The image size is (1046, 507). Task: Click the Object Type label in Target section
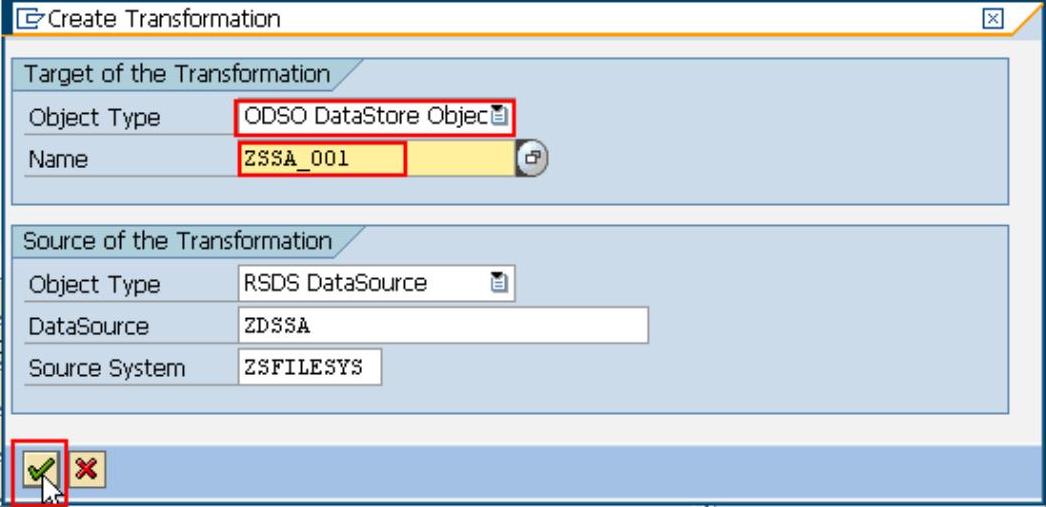(93, 119)
